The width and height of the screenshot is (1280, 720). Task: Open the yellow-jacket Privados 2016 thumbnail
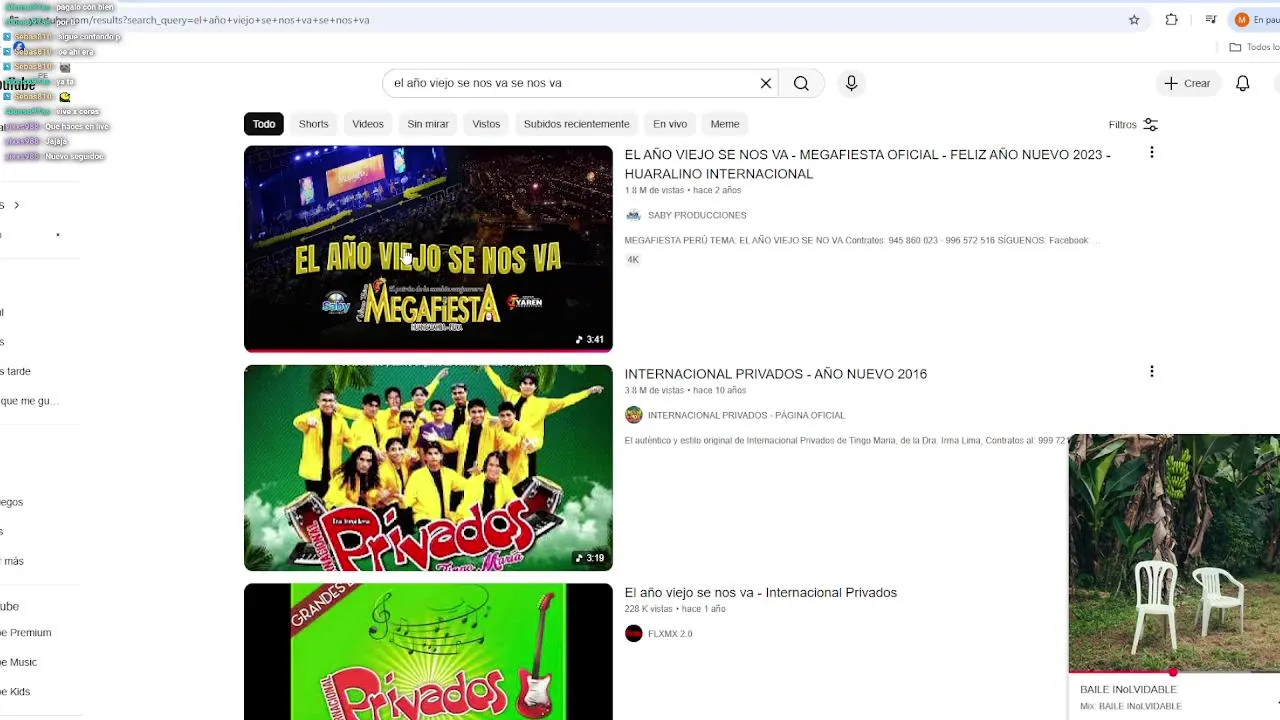click(428, 468)
